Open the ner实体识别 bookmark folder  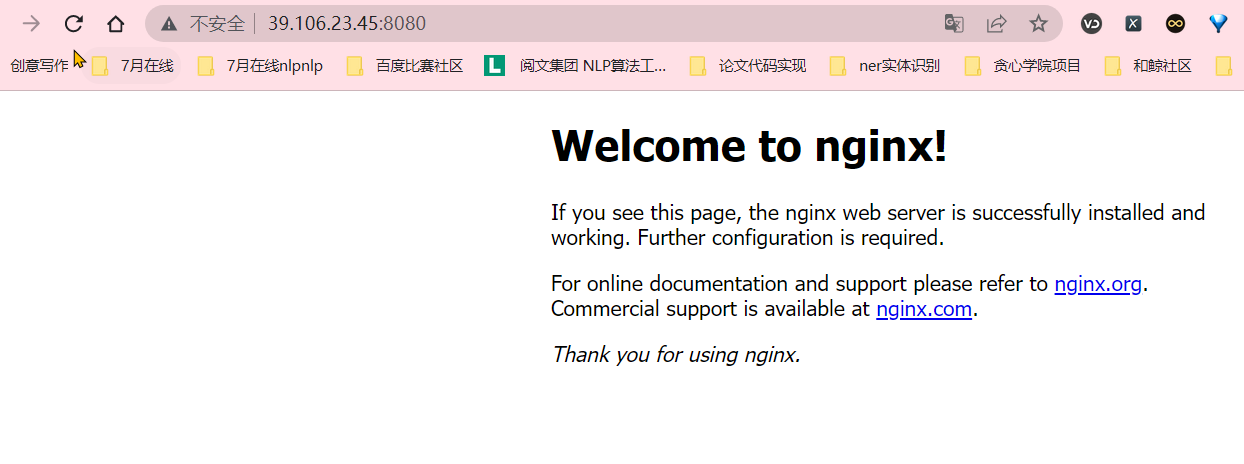click(886, 66)
